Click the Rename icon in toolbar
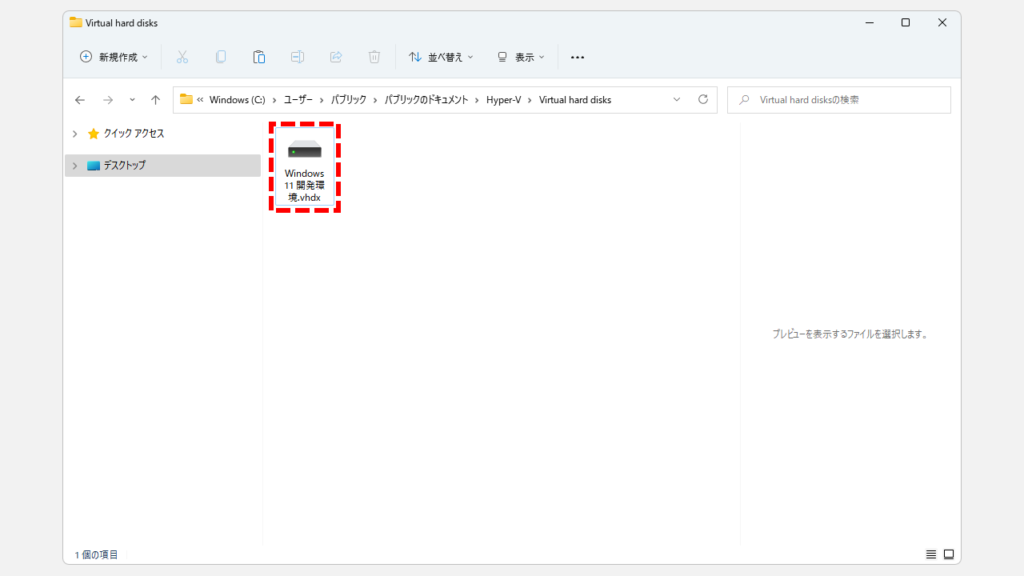1024x576 pixels. (297, 57)
